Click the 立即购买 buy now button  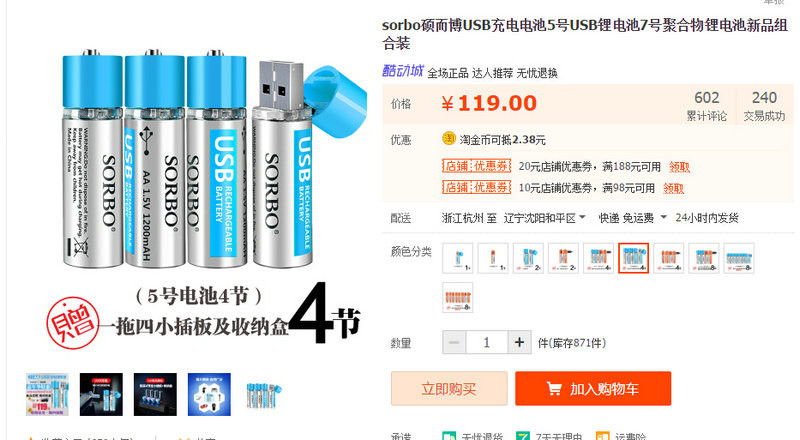point(449,389)
